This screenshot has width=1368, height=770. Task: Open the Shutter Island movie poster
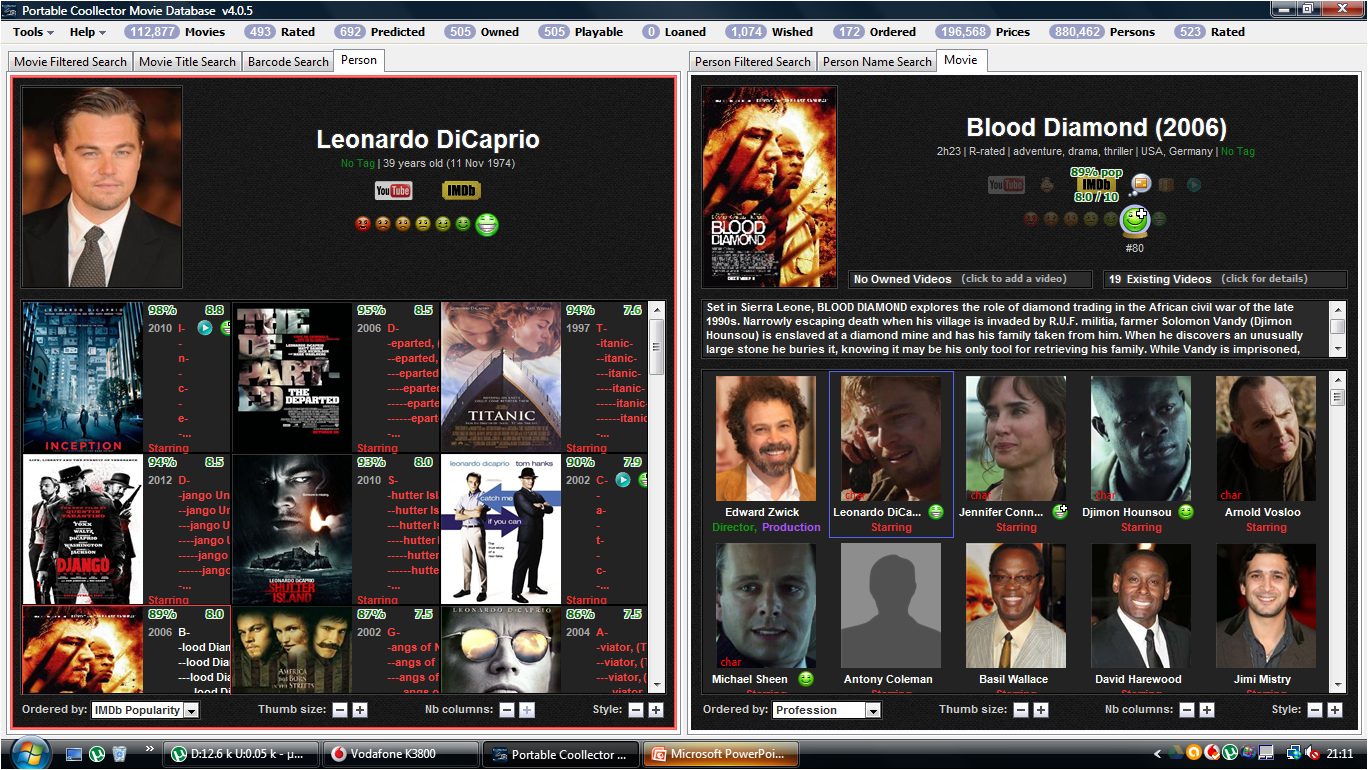[x=292, y=530]
